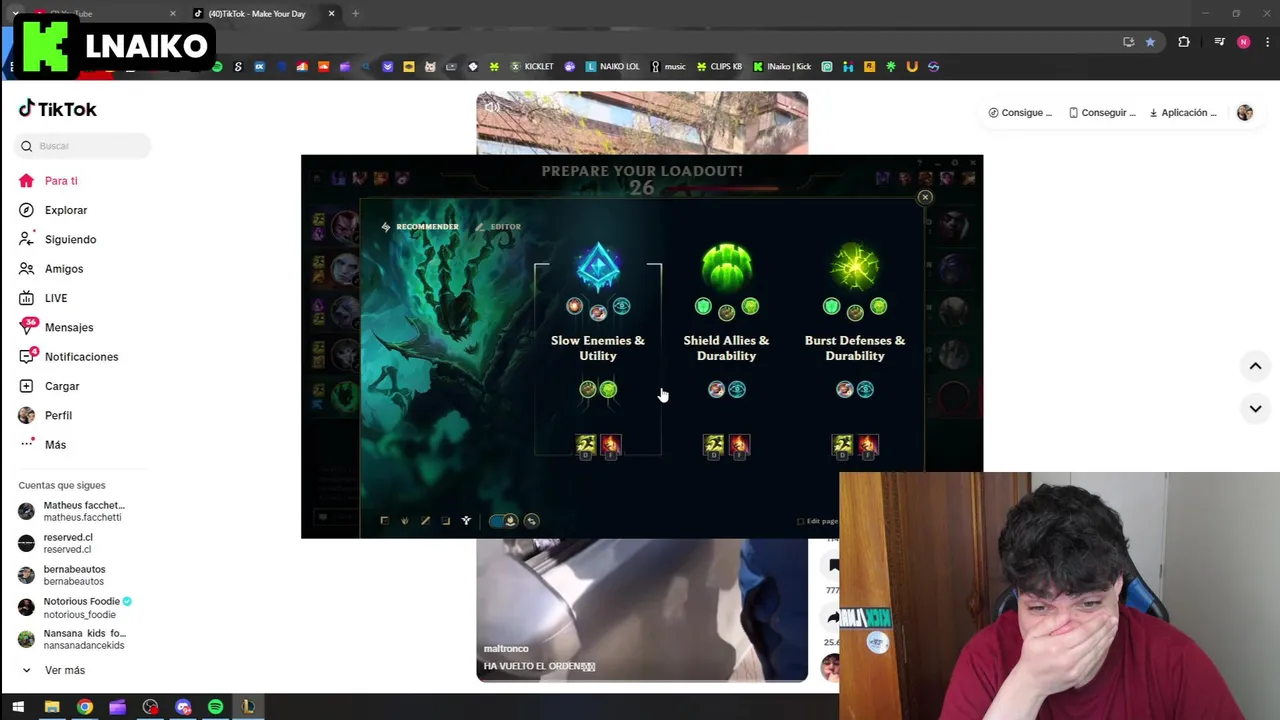Screen dimensions: 1280x720
Task: Bookmark this page with star icon
Action: pos(1150,42)
